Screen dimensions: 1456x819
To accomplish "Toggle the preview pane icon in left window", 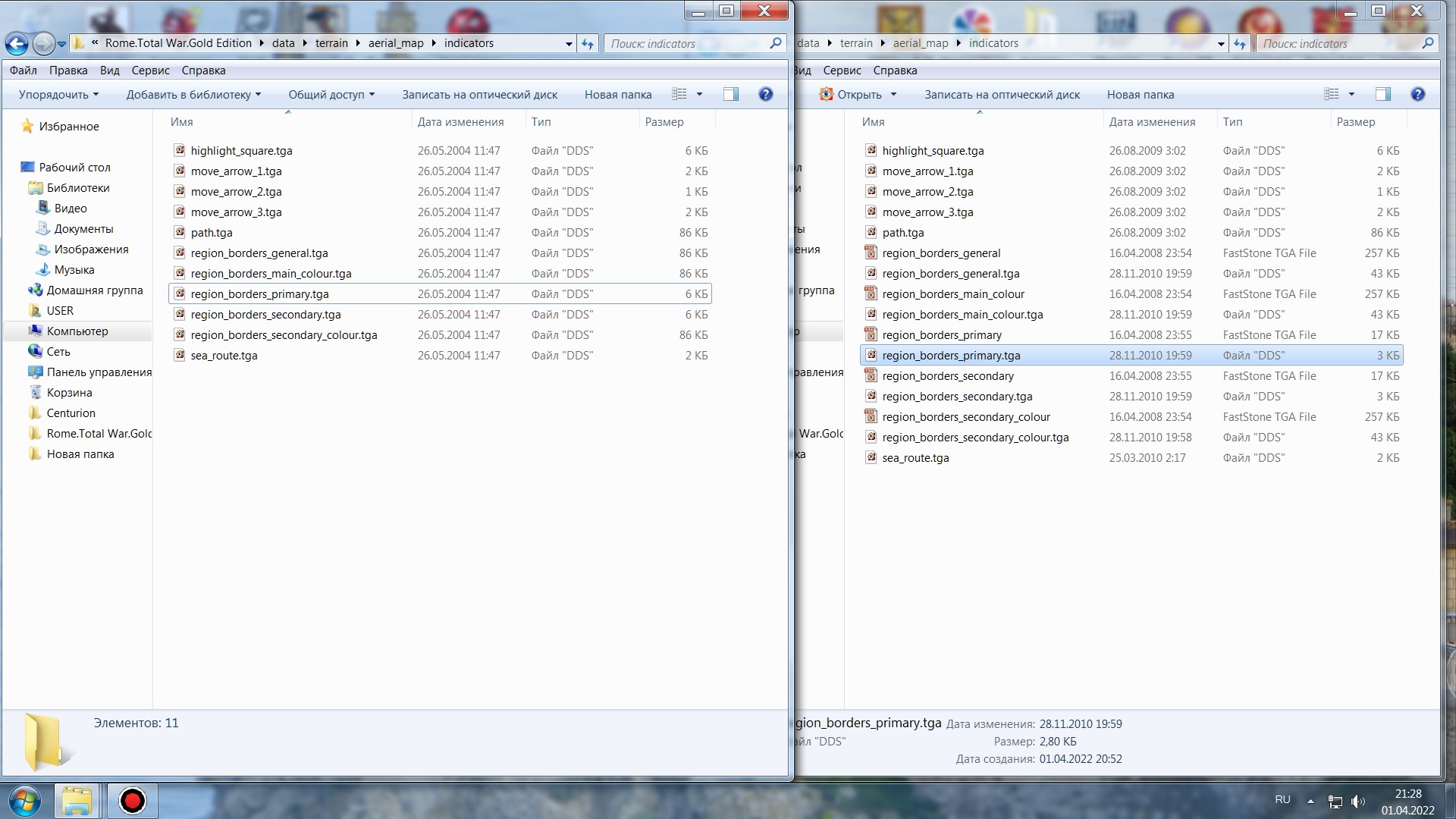I will click(730, 94).
